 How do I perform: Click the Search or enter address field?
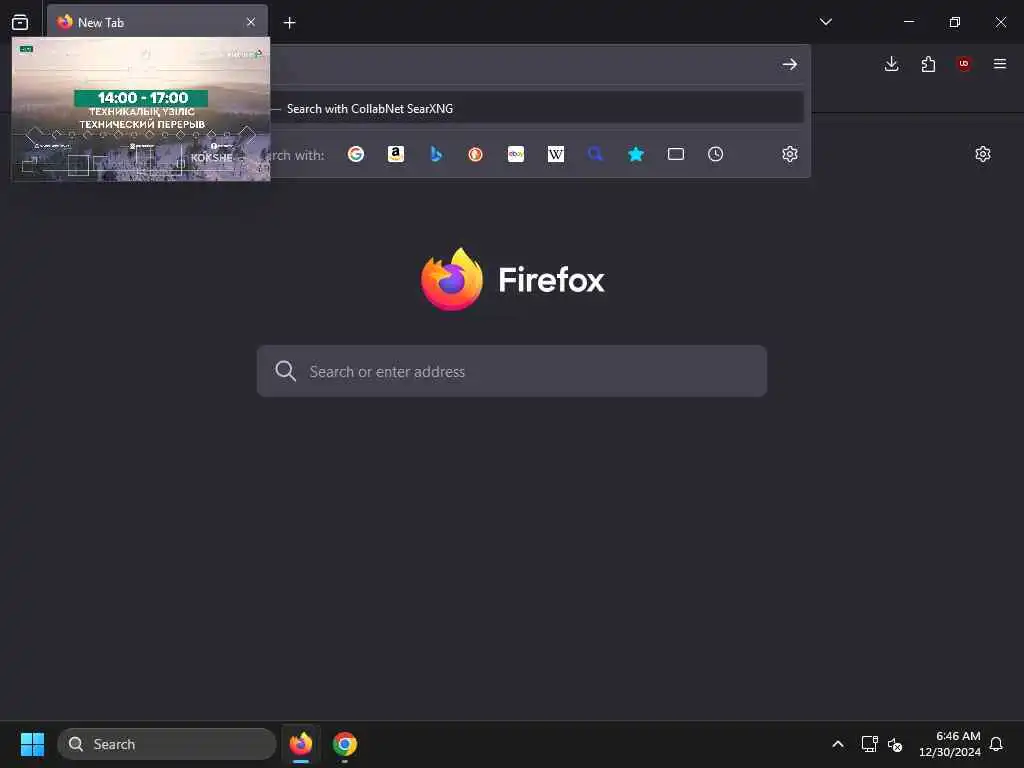pyautogui.click(x=511, y=371)
